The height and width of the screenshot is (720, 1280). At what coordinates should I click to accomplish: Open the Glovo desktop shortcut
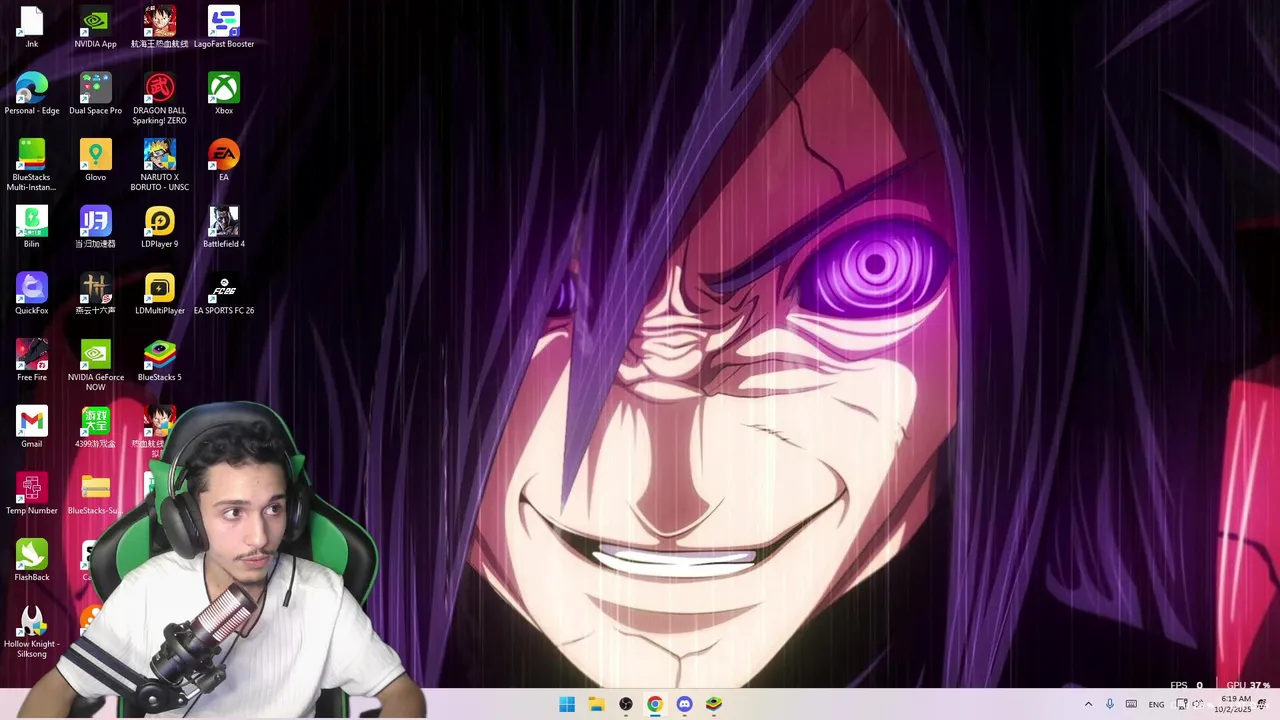point(95,161)
